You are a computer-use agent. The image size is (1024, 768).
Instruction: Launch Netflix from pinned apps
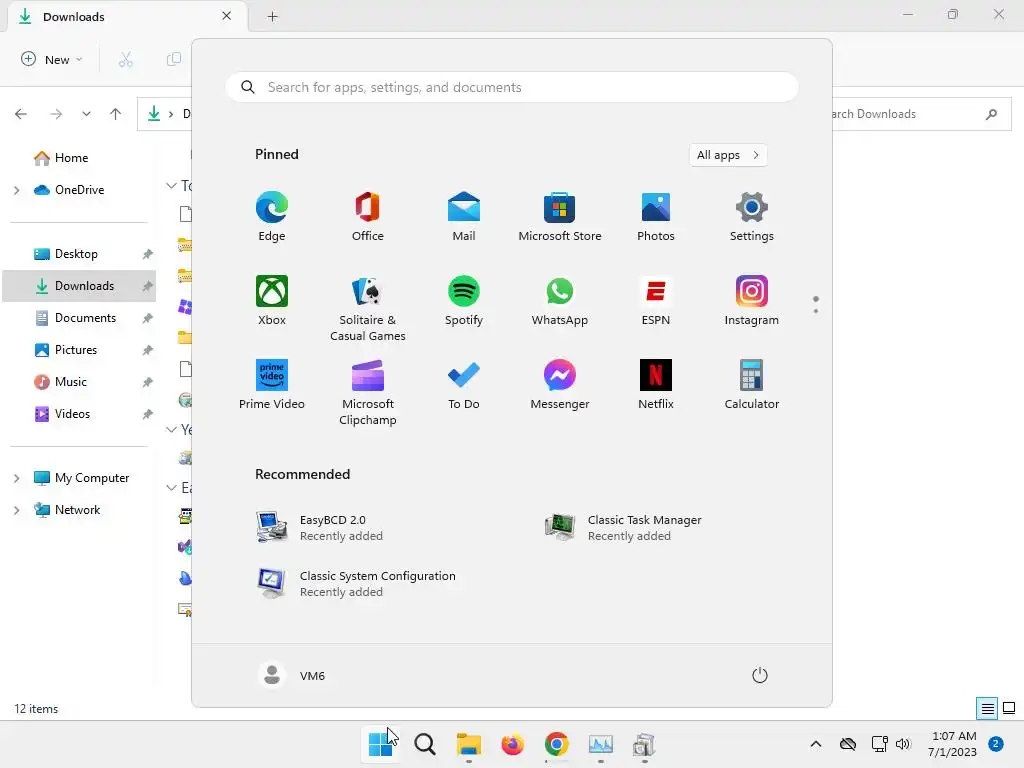tap(656, 384)
